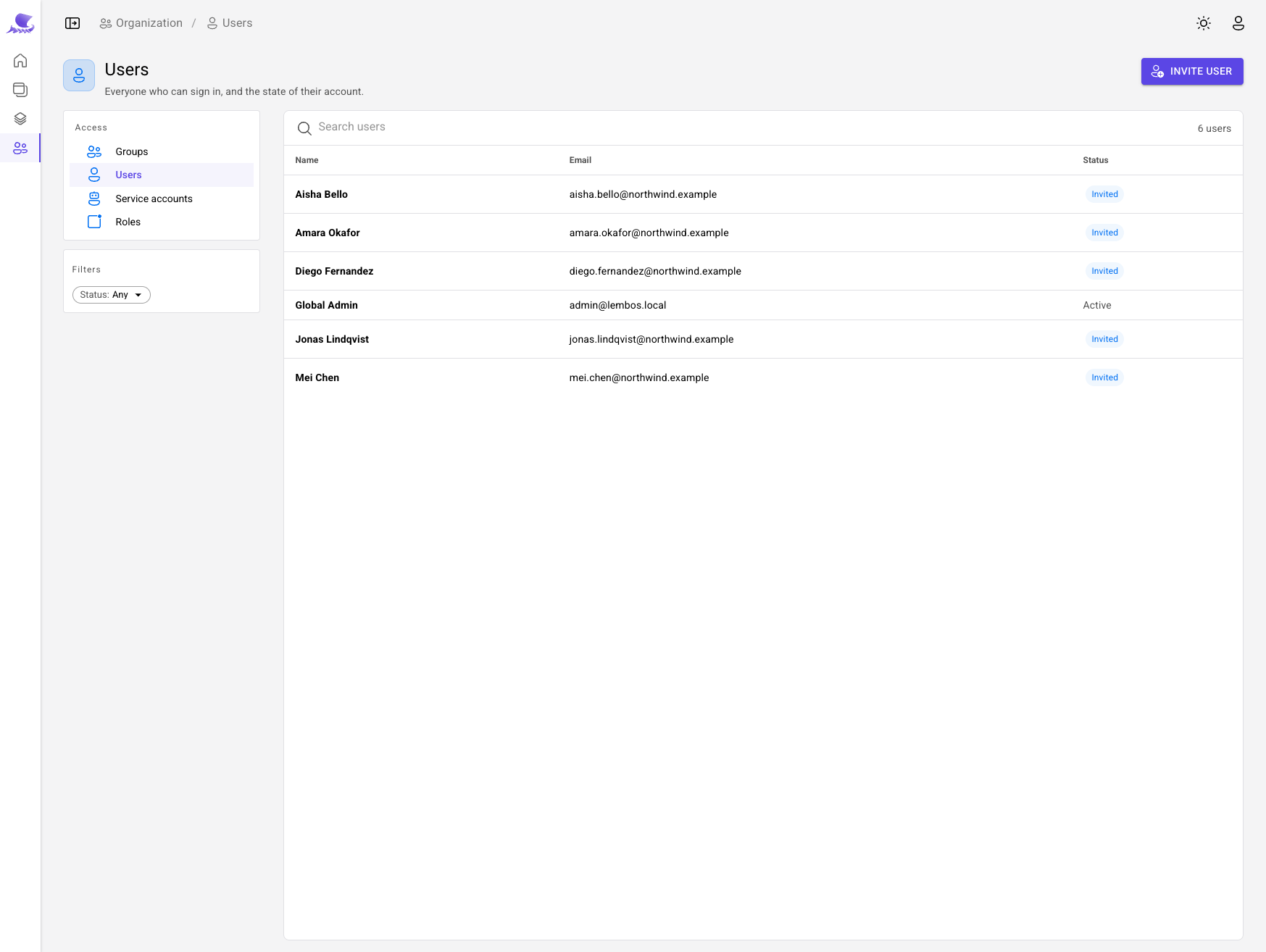Open Mei Chen user row
Screen dimensions: 1266x952
tap(763, 377)
